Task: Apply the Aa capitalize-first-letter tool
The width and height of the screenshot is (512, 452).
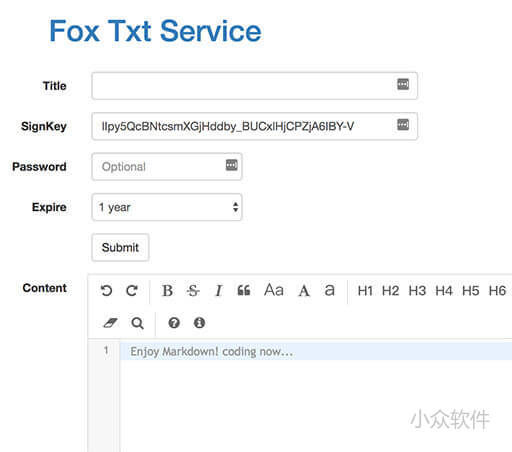Action: [274, 290]
